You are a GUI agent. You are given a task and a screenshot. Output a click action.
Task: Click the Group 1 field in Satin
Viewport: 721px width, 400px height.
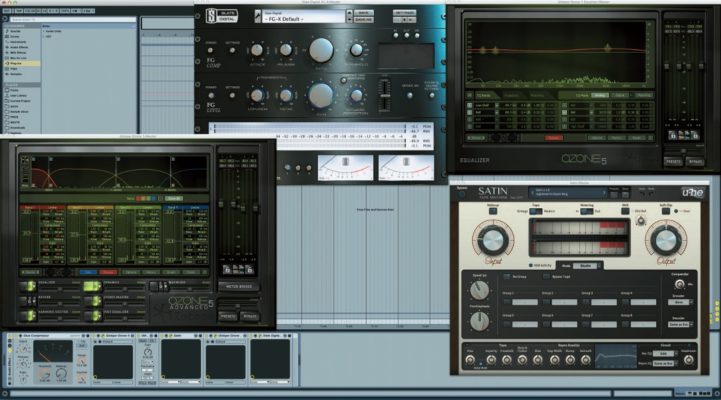click(525, 302)
